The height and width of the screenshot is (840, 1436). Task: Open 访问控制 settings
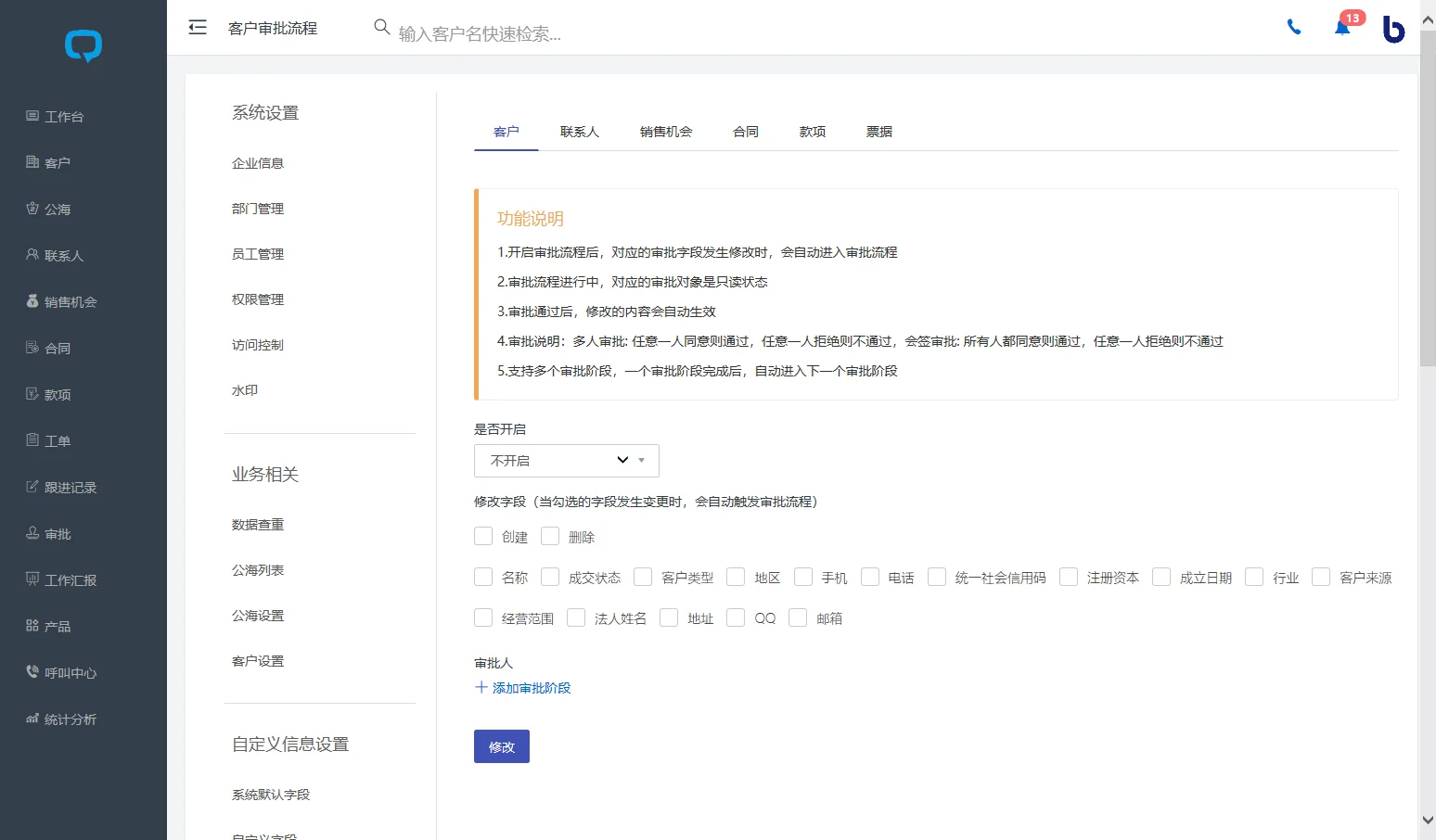[x=258, y=344]
